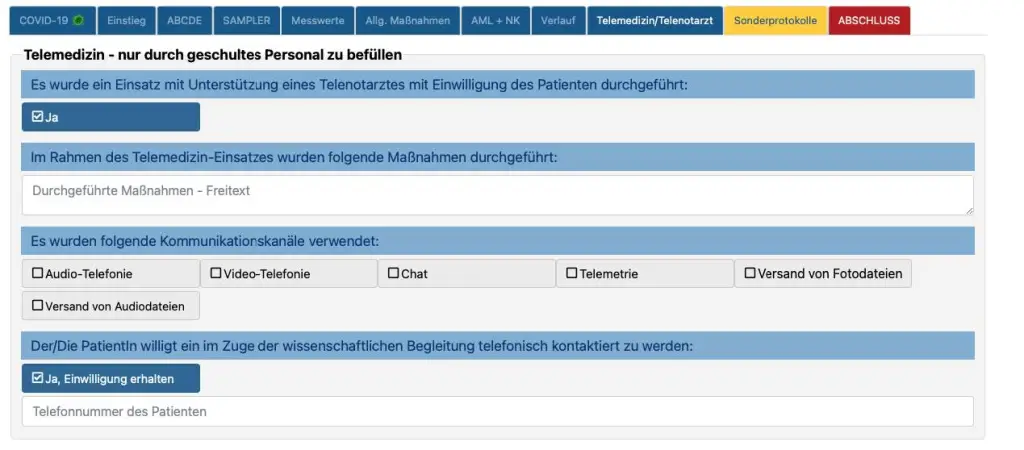Focus the Telefonnummer des Patienten field
1024x450 pixels.
pyautogui.click(x=497, y=412)
